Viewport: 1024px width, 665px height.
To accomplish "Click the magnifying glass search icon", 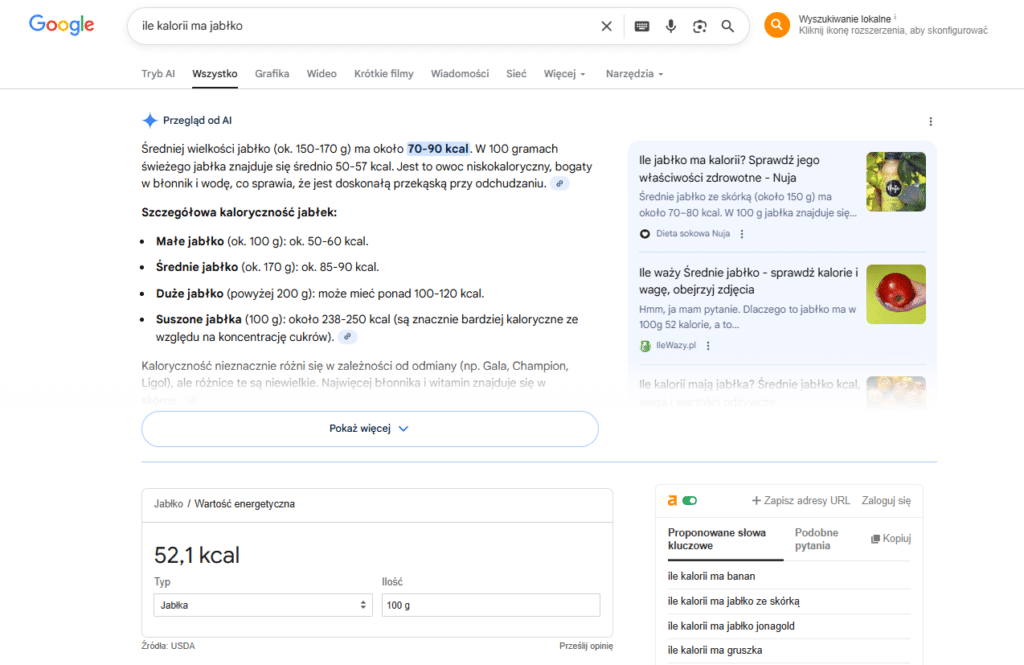I will pos(728,26).
